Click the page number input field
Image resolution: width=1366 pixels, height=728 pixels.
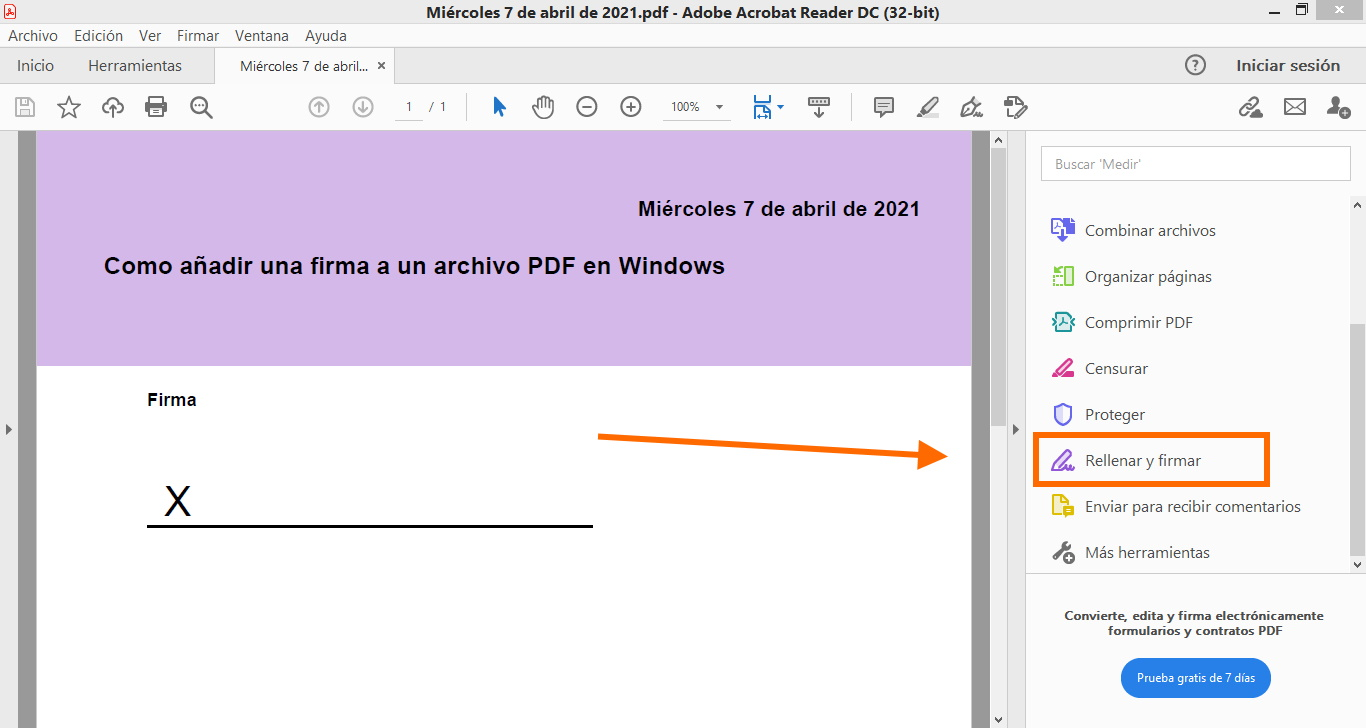point(409,107)
